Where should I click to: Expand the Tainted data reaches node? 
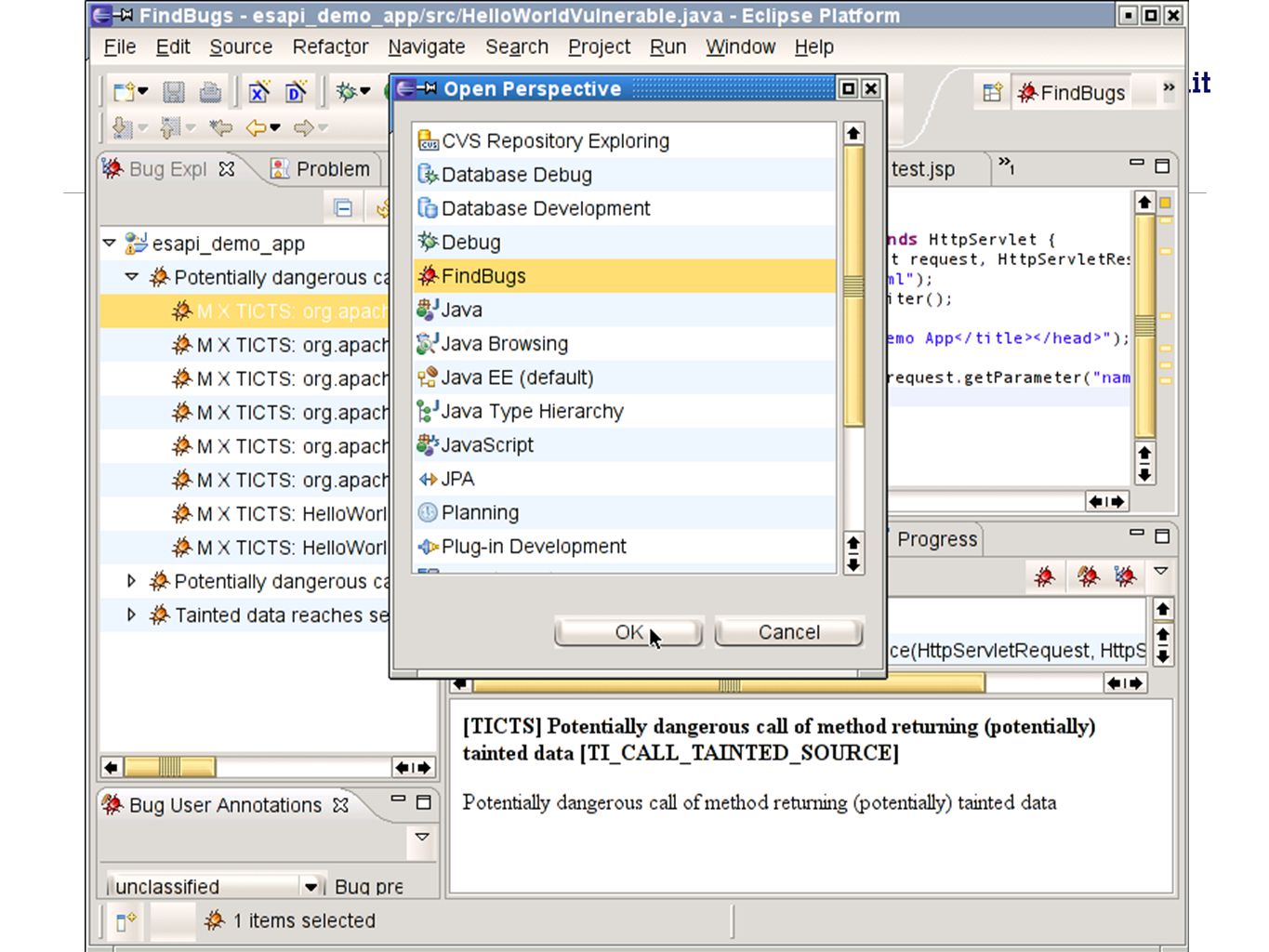pos(131,615)
